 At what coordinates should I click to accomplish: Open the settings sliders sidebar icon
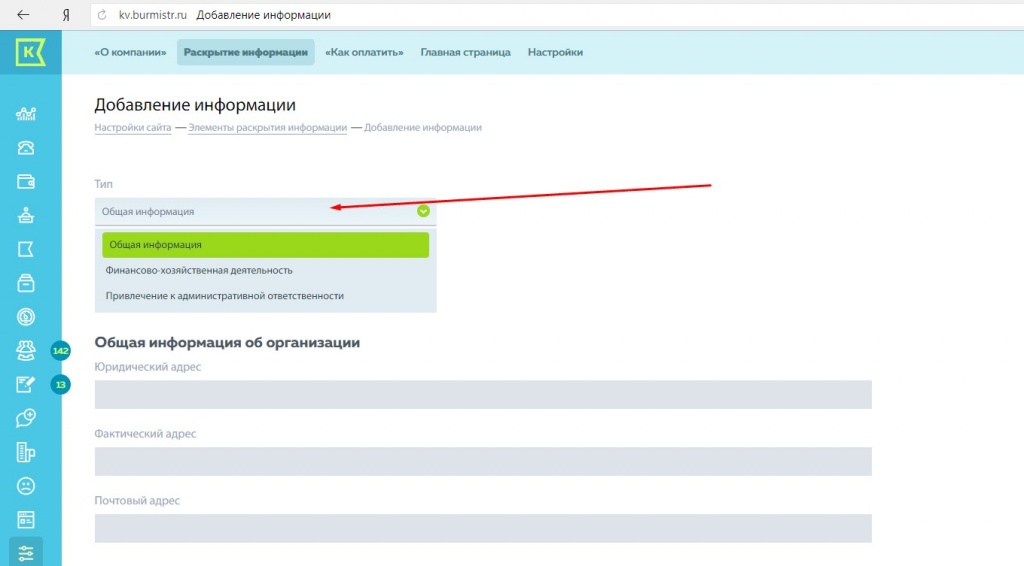point(26,553)
